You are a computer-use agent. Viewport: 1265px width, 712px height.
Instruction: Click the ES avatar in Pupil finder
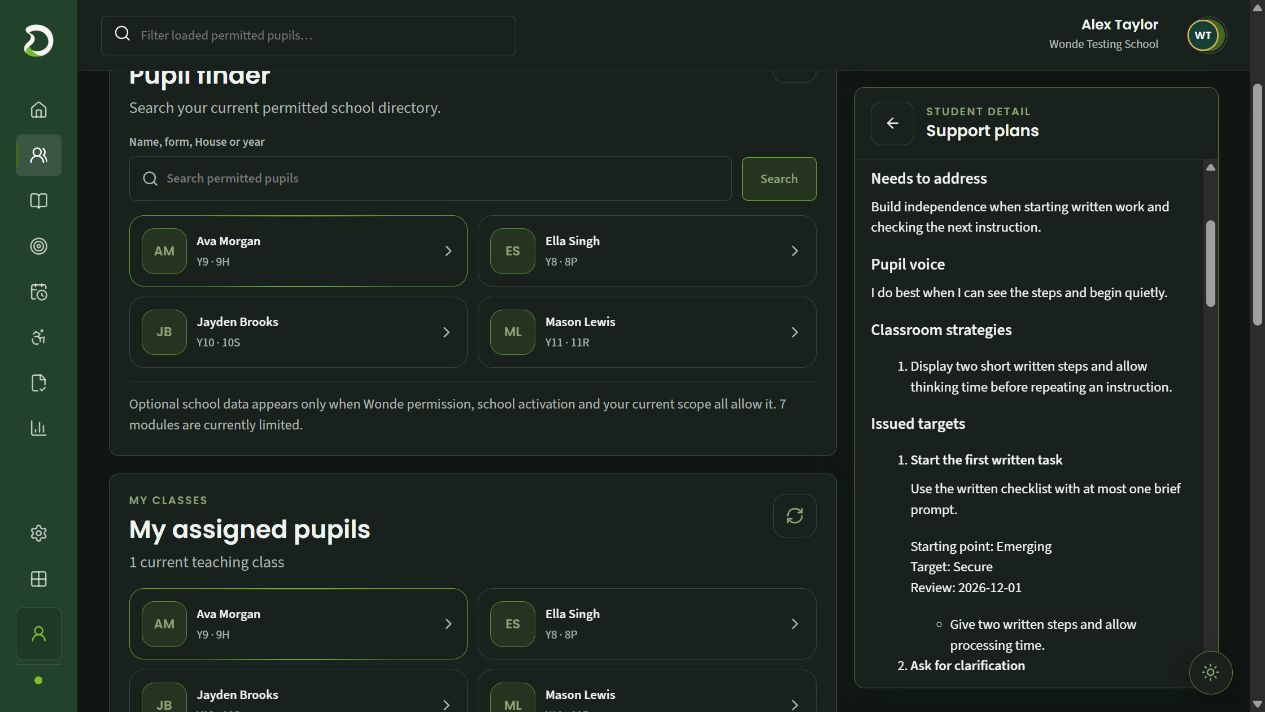point(513,251)
